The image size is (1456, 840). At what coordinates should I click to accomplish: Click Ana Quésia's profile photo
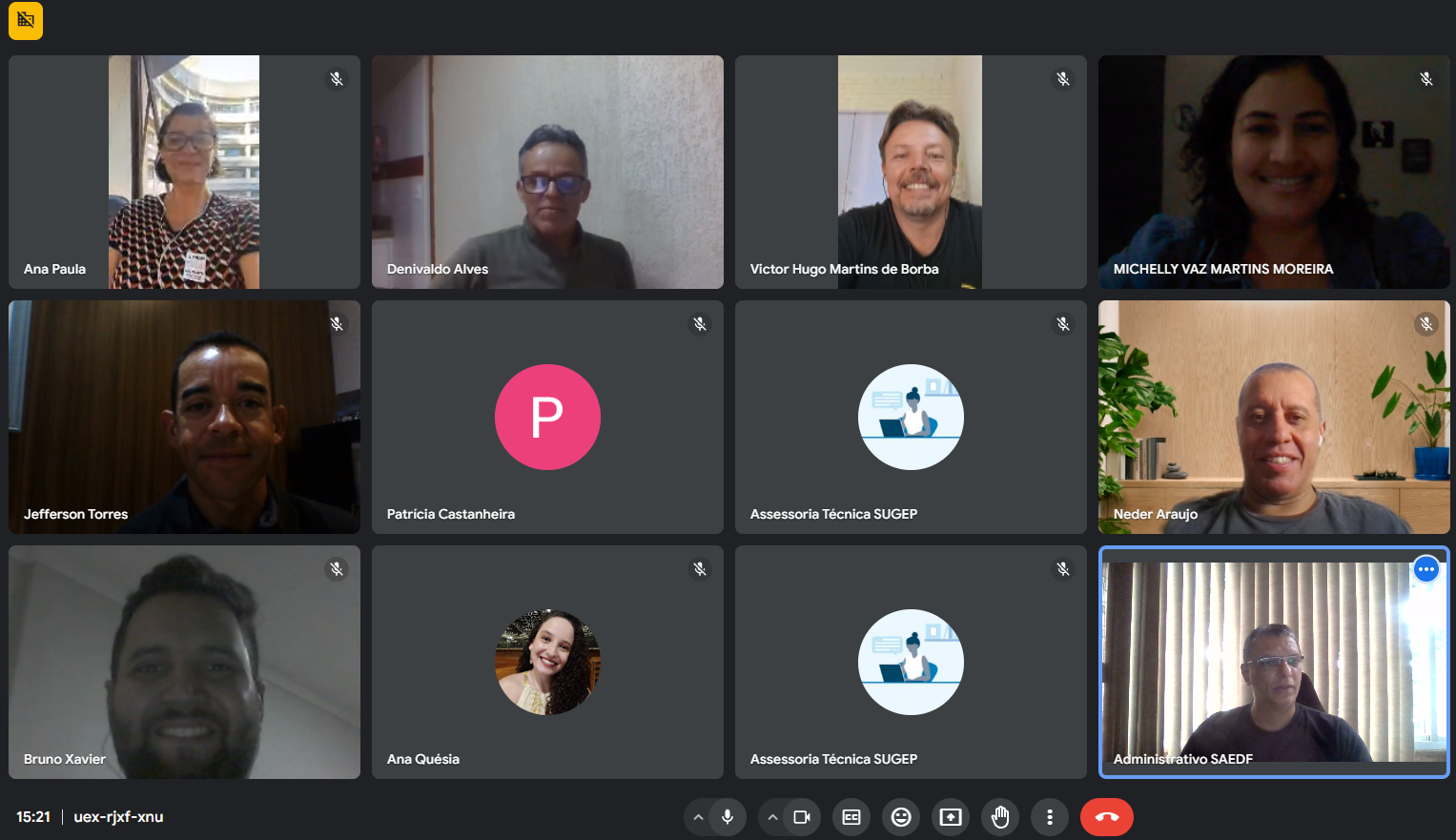coord(547,662)
